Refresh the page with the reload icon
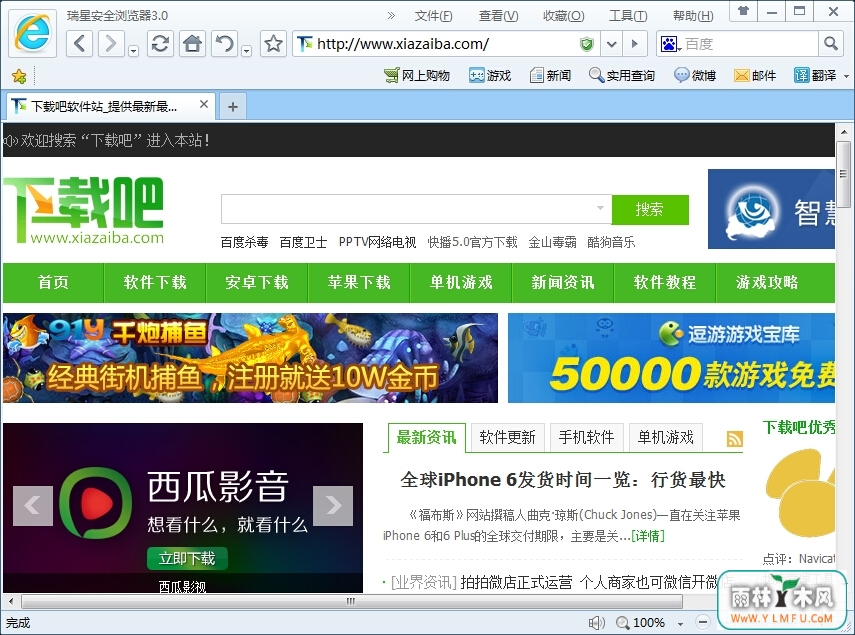Image resolution: width=855 pixels, height=635 pixels. click(160, 44)
